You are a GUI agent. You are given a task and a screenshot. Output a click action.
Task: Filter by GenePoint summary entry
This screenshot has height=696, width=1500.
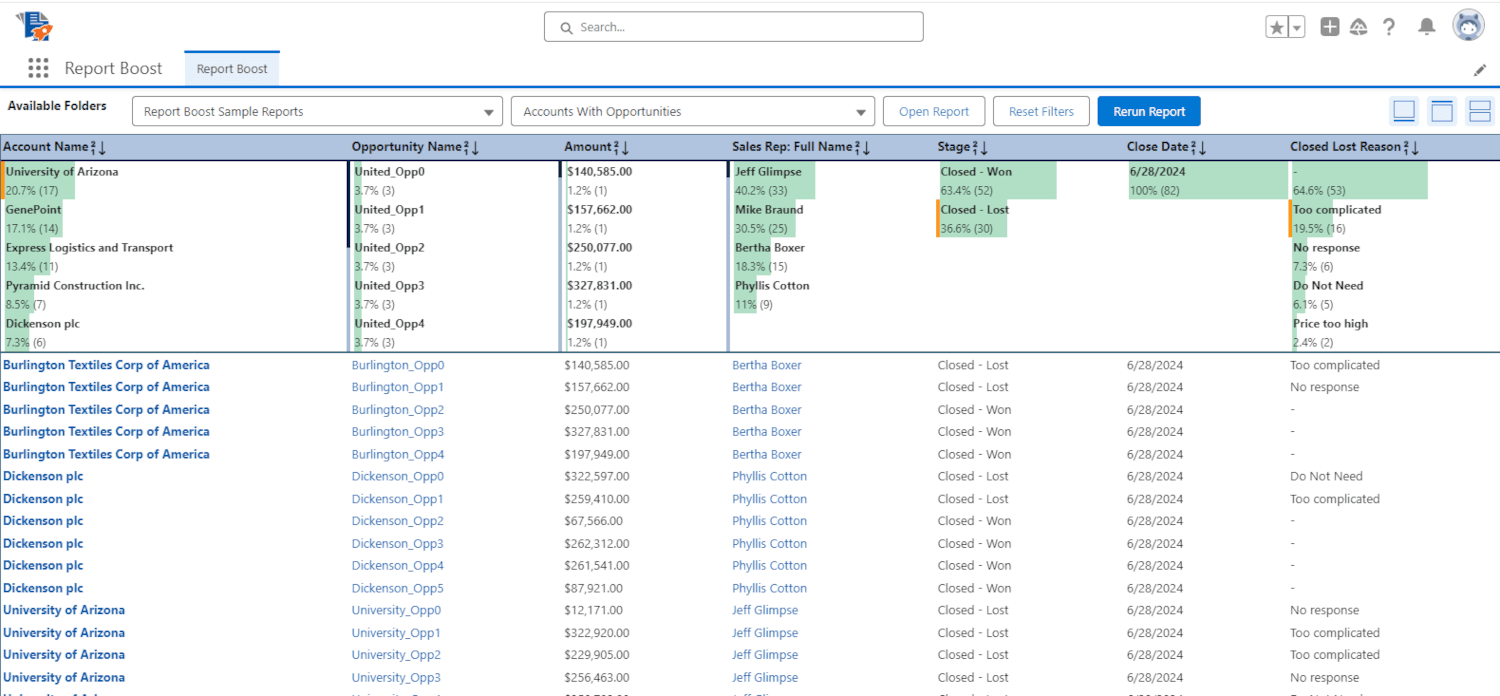(34, 210)
